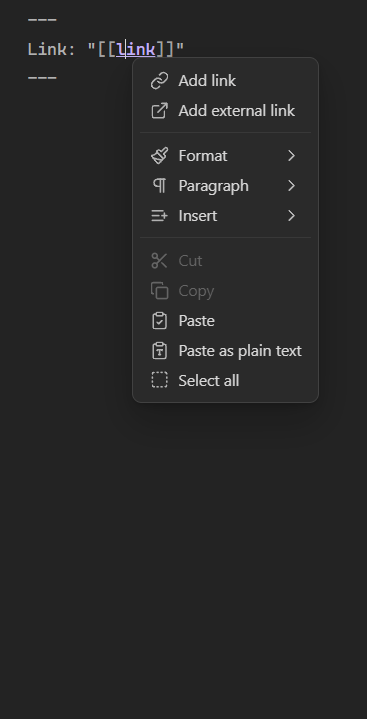Image resolution: width=367 pixels, height=719 pixels.
Task: Click the Insert lines-plus icon
Action: tap(159, 216)
